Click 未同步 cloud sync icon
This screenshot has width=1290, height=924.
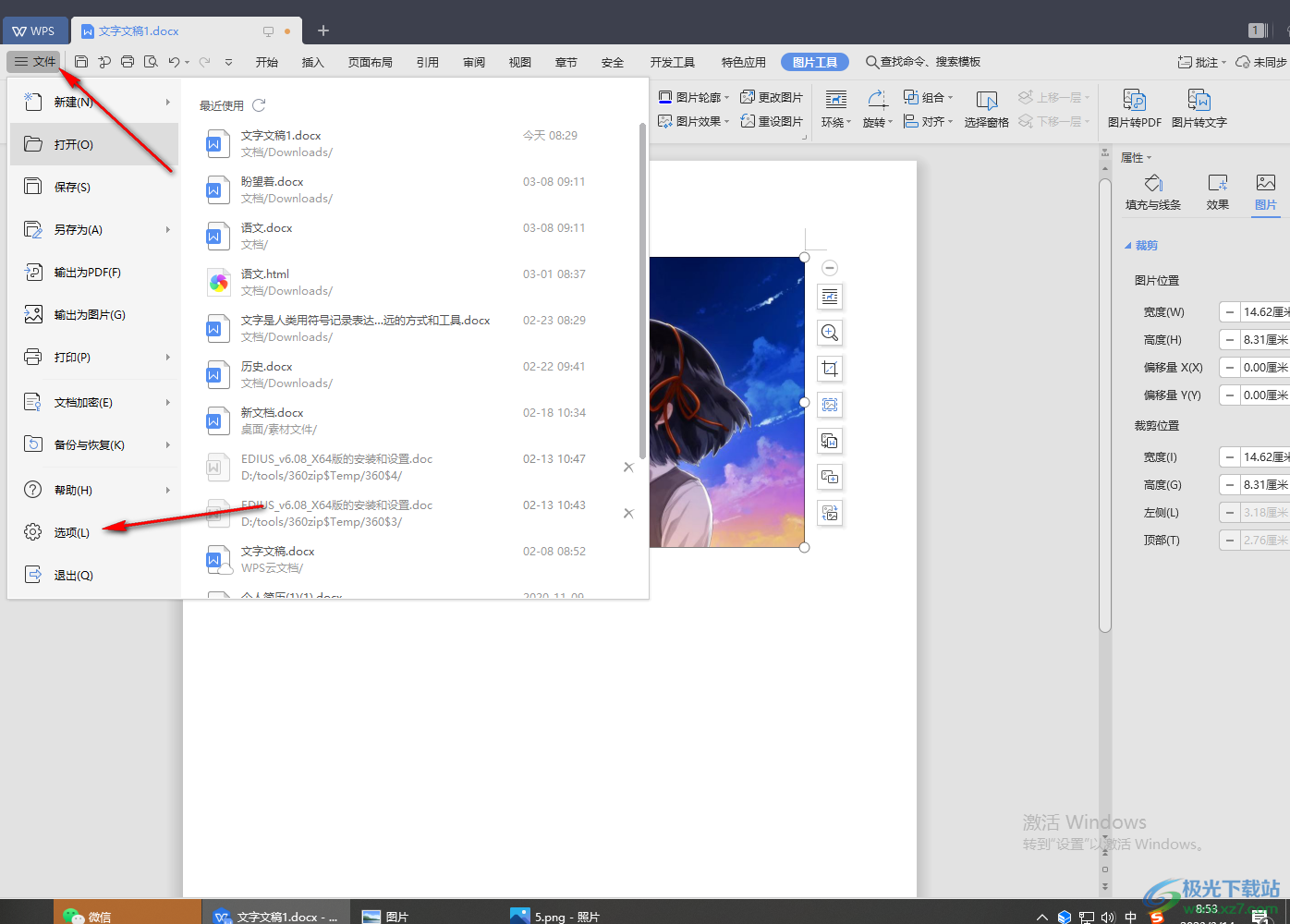[x=1261, y=62]
